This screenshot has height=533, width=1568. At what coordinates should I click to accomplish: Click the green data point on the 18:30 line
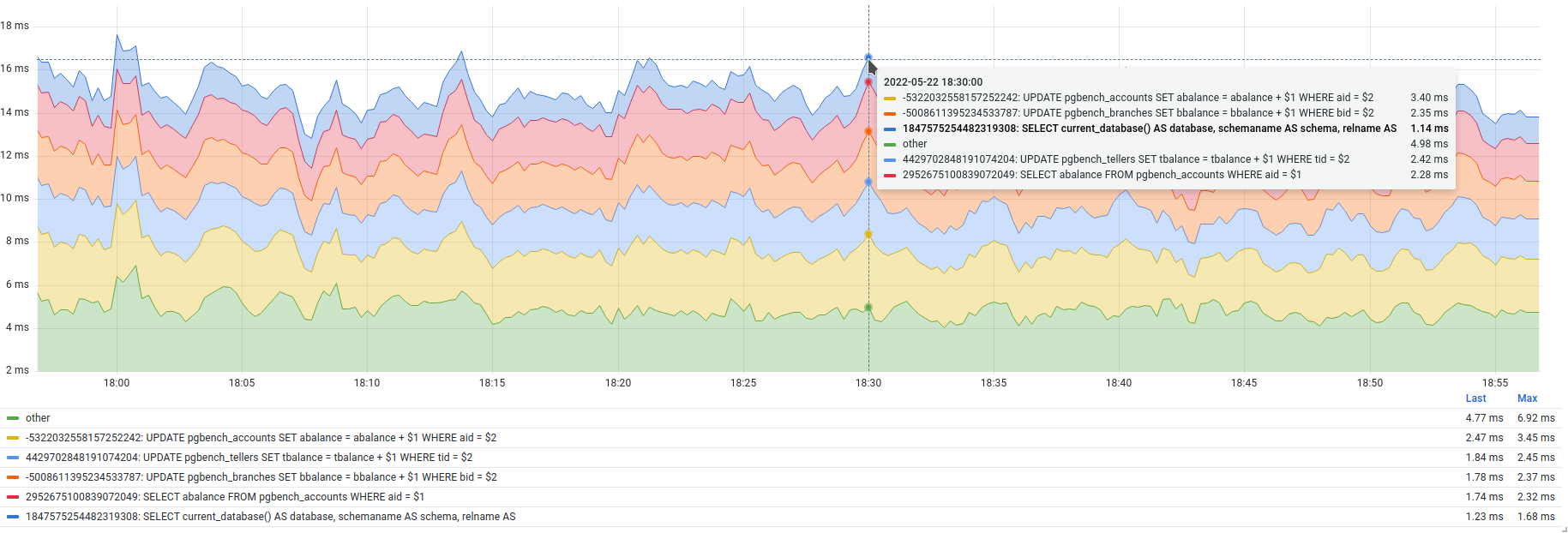(x=868, y=307)
